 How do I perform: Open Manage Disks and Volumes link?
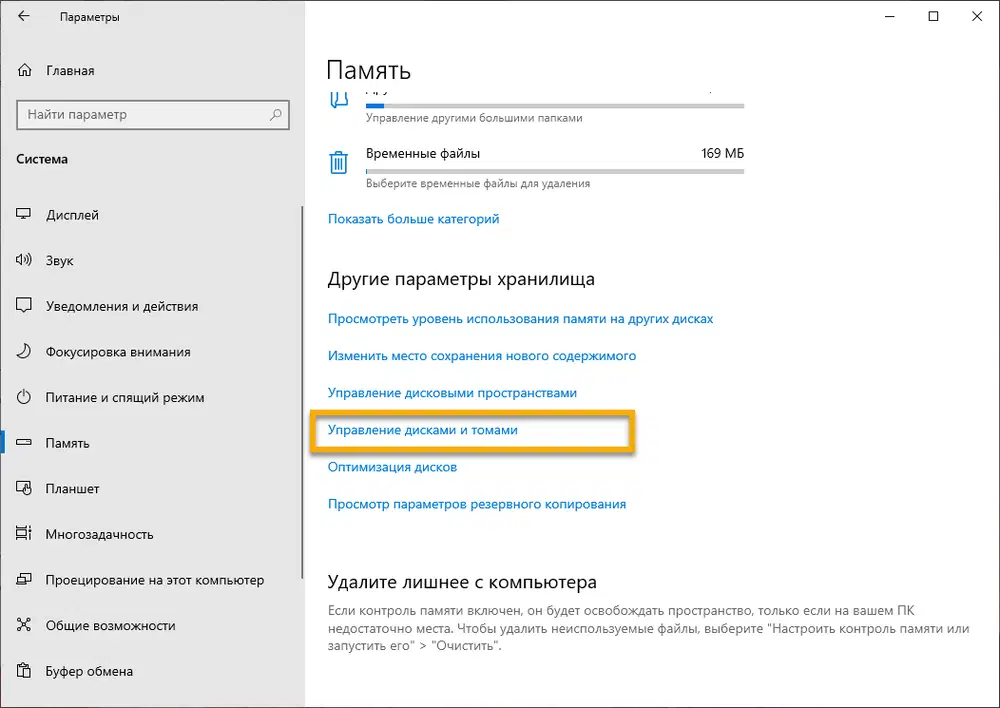423,429
